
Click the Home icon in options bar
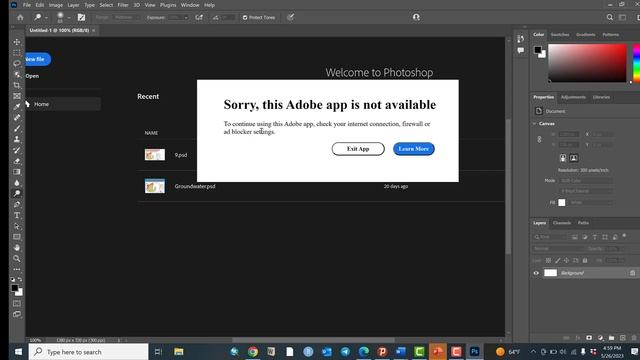pyautogui.click(x=20, y=17)
